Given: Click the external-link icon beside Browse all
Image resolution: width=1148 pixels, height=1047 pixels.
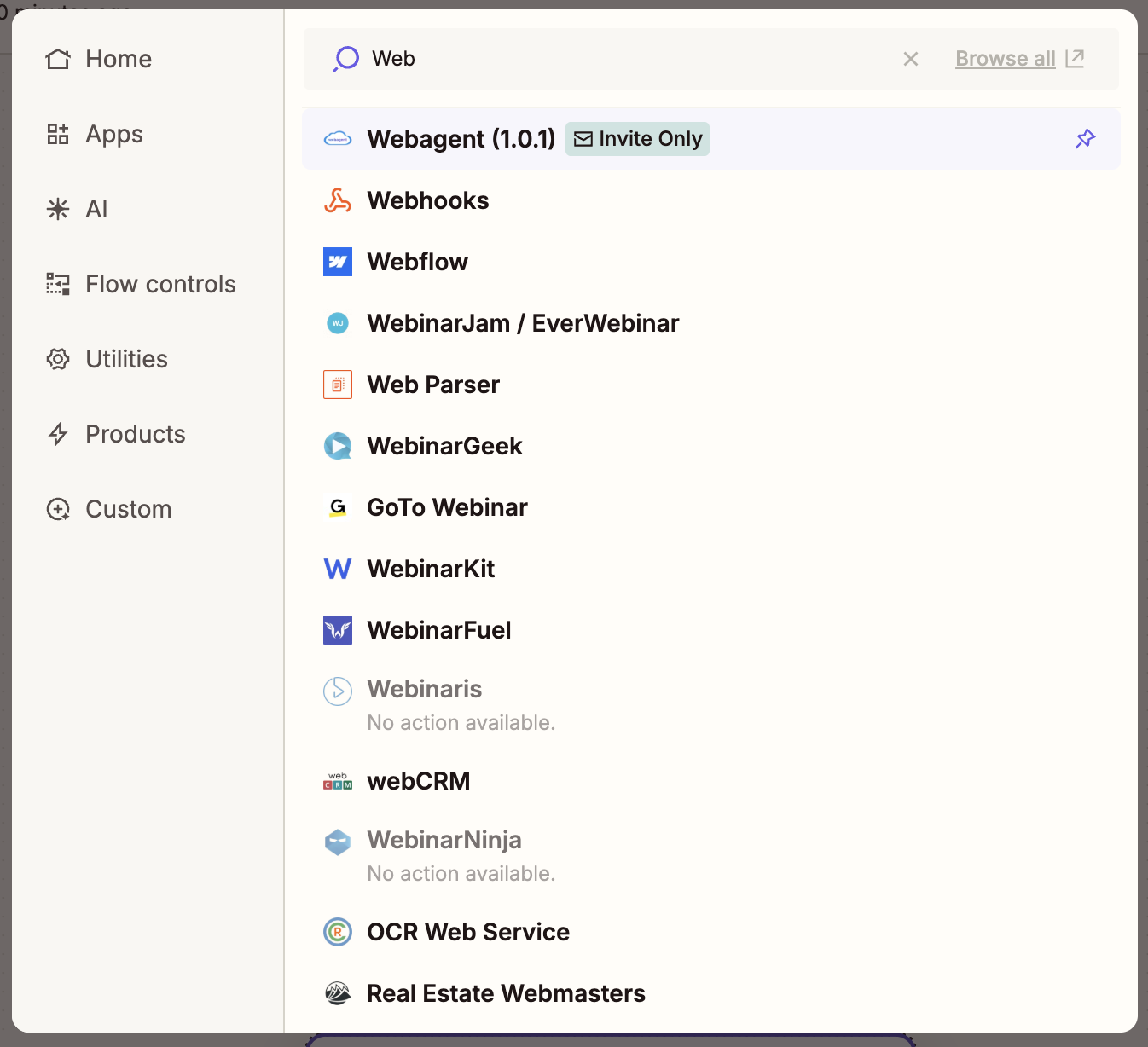Looking at the screenshot, I should [x=1075, y=58].
